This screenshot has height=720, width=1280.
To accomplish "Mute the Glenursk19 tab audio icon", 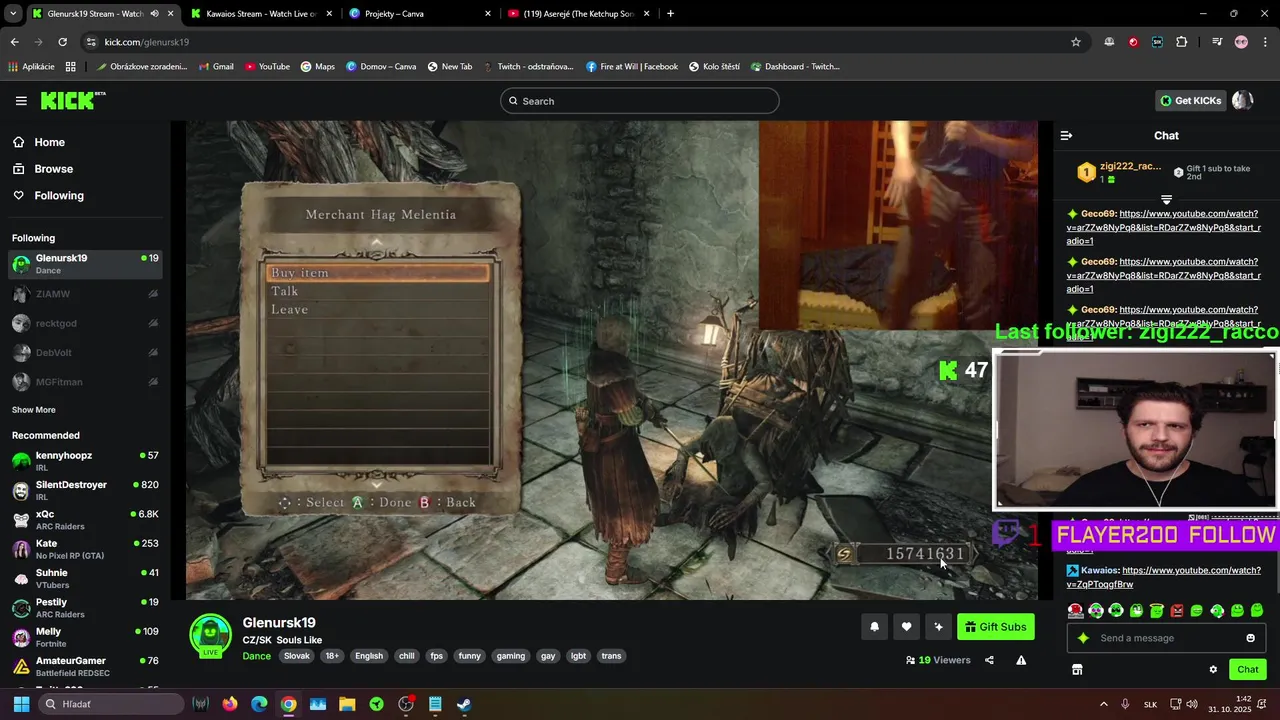I will (x=154, y=14).
